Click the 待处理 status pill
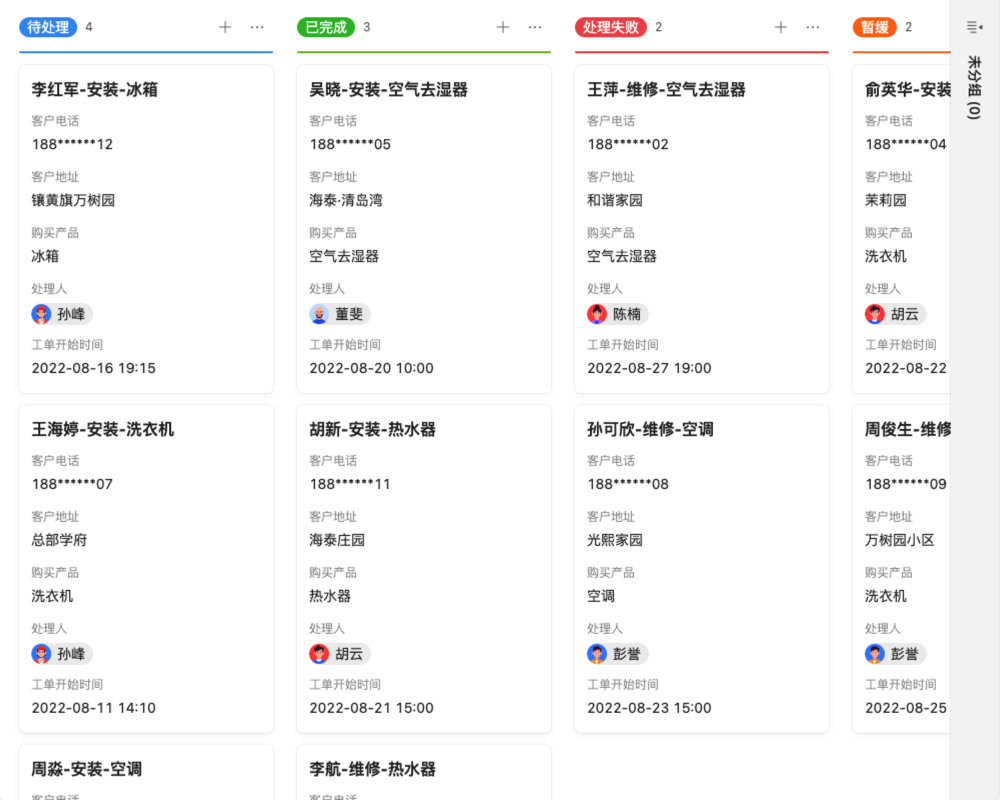Screen dimensions: 1000x800 [47, 27]
